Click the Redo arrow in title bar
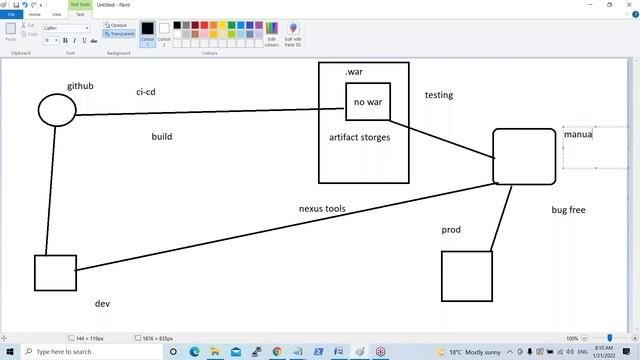This screenshot has height=360, width=640. click(34, 5)
